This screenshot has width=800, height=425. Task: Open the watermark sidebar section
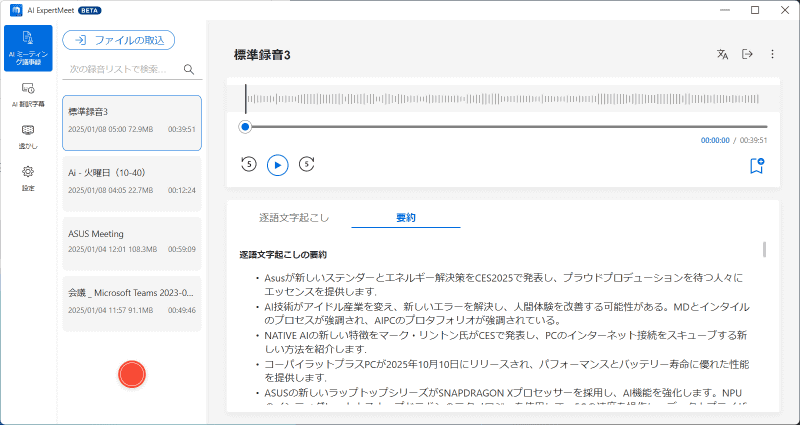pyautogui.click(x=28, y=137)
